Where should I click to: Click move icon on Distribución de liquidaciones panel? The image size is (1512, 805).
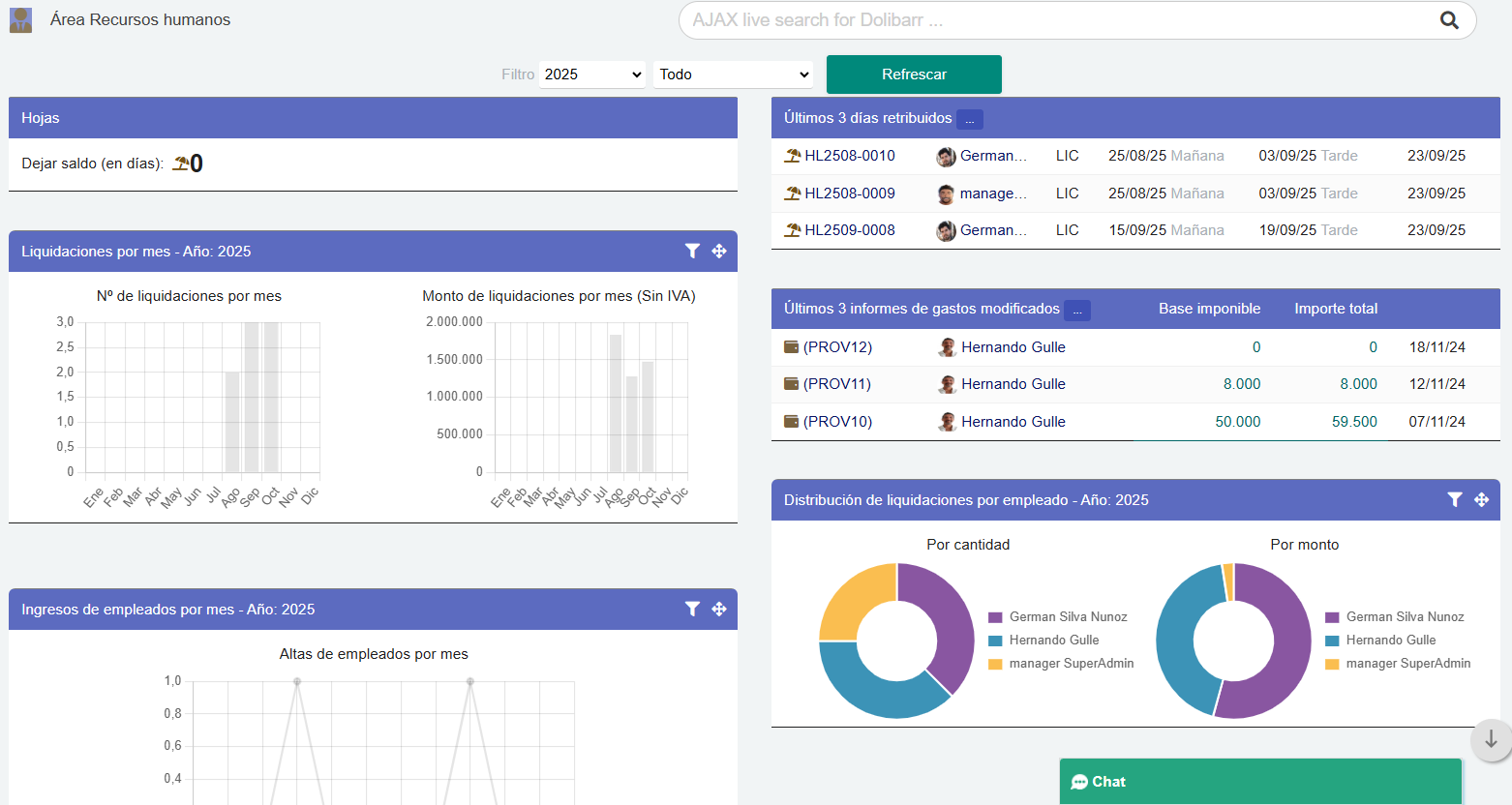[1481, 499]
